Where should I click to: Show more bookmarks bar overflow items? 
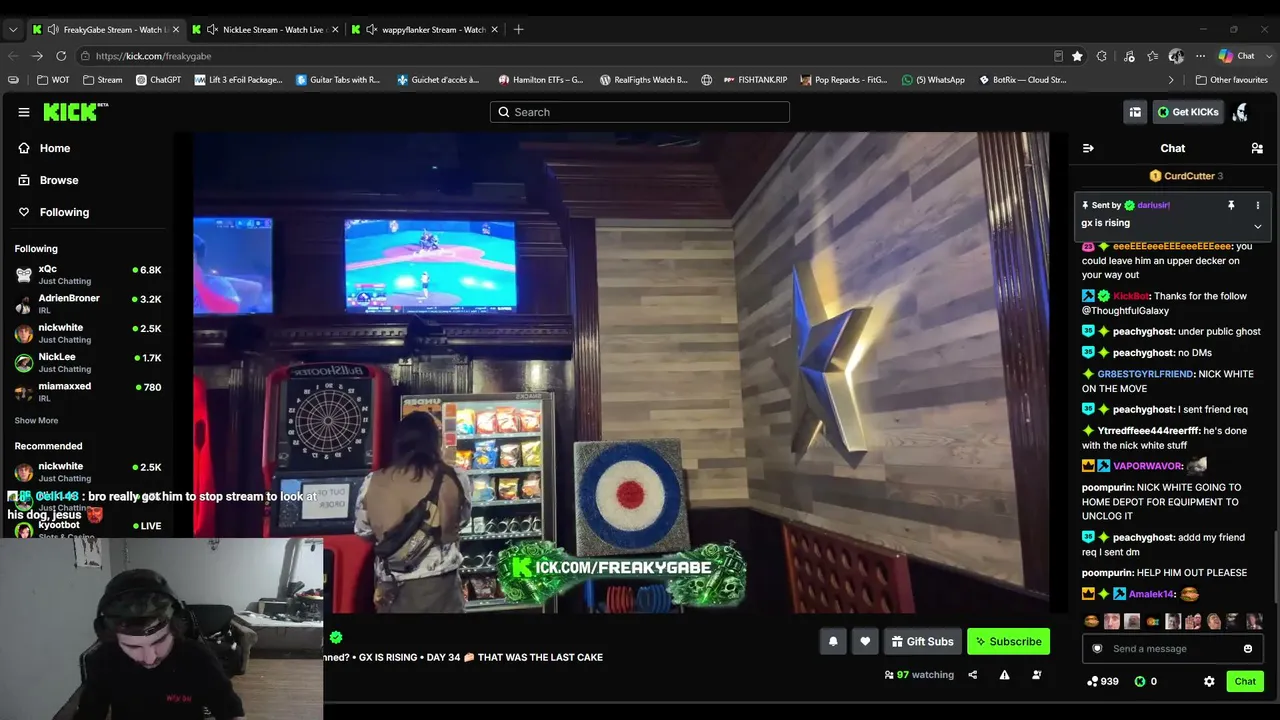(x=1171, y=80)
